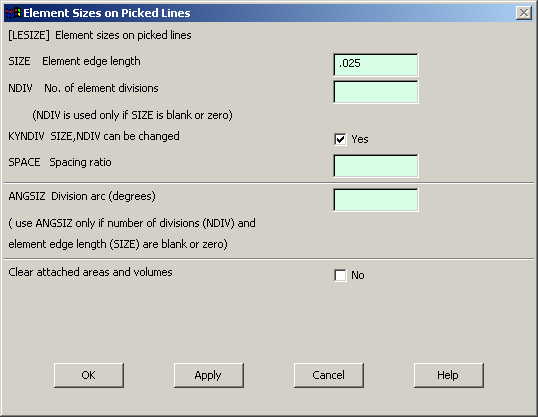Screen dimensions: 538x417
Task: Dismiss the dialog with Cancel
Action: click(328, 375)
